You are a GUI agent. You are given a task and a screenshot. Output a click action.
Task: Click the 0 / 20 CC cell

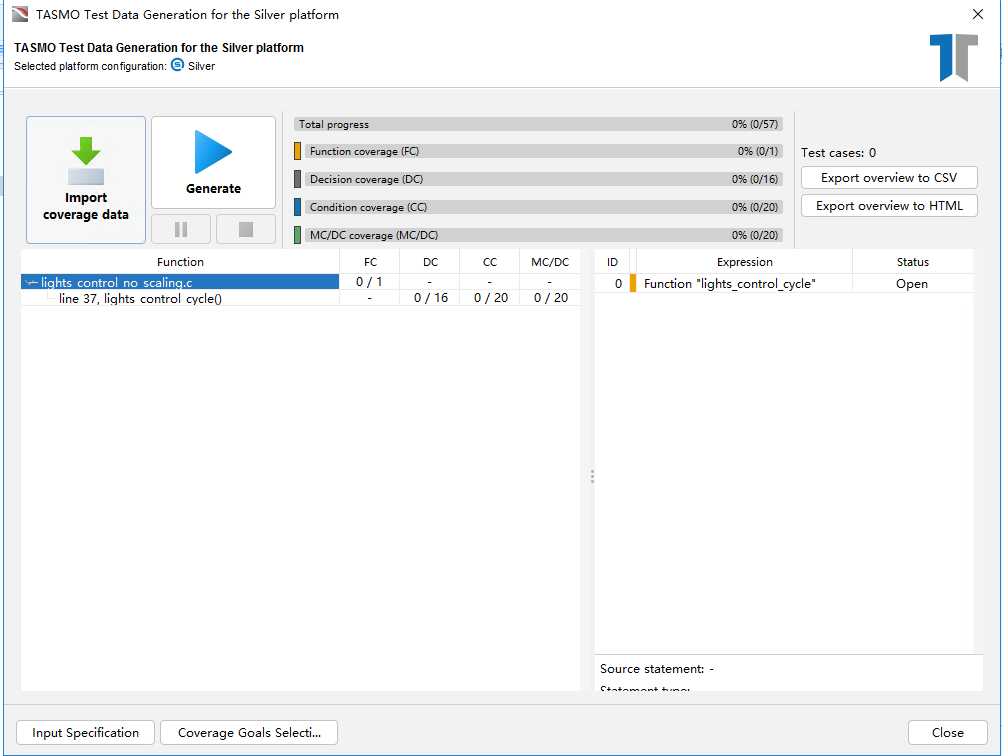click(490, 298)
